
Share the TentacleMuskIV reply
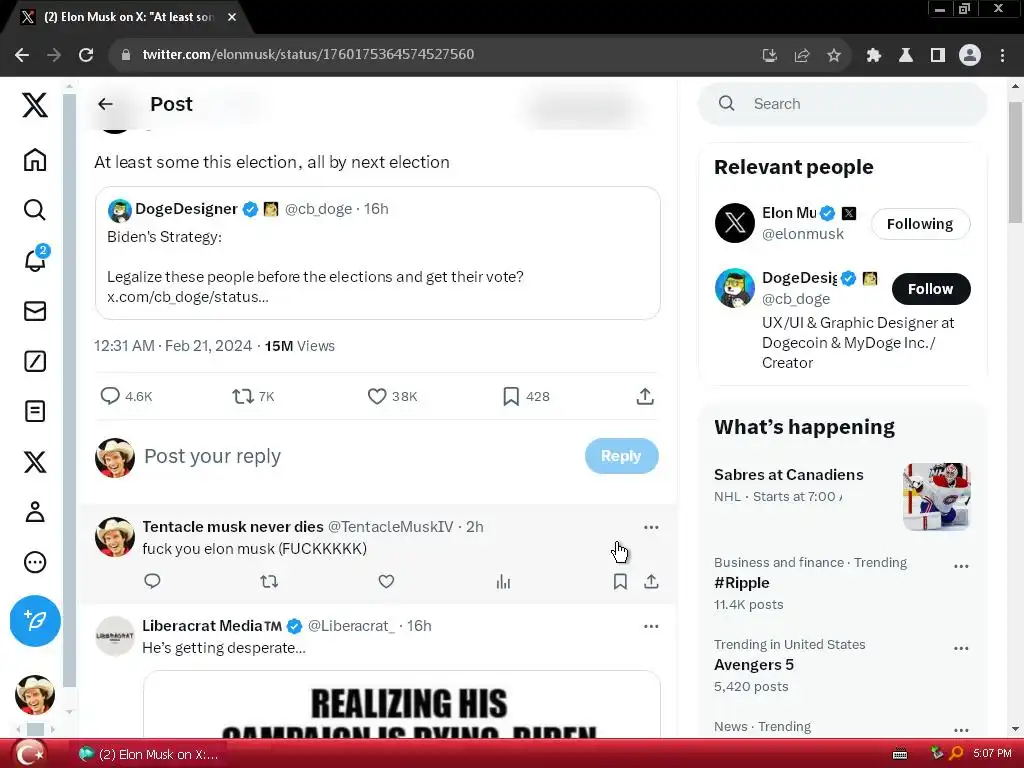(651, 581)
